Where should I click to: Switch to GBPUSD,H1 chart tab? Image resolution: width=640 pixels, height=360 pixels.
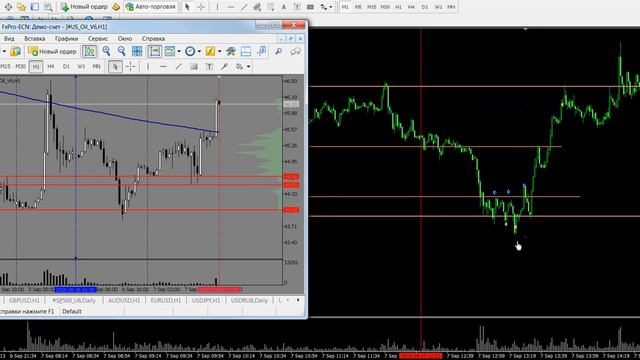pyautogui.click(x=24, y=300)
